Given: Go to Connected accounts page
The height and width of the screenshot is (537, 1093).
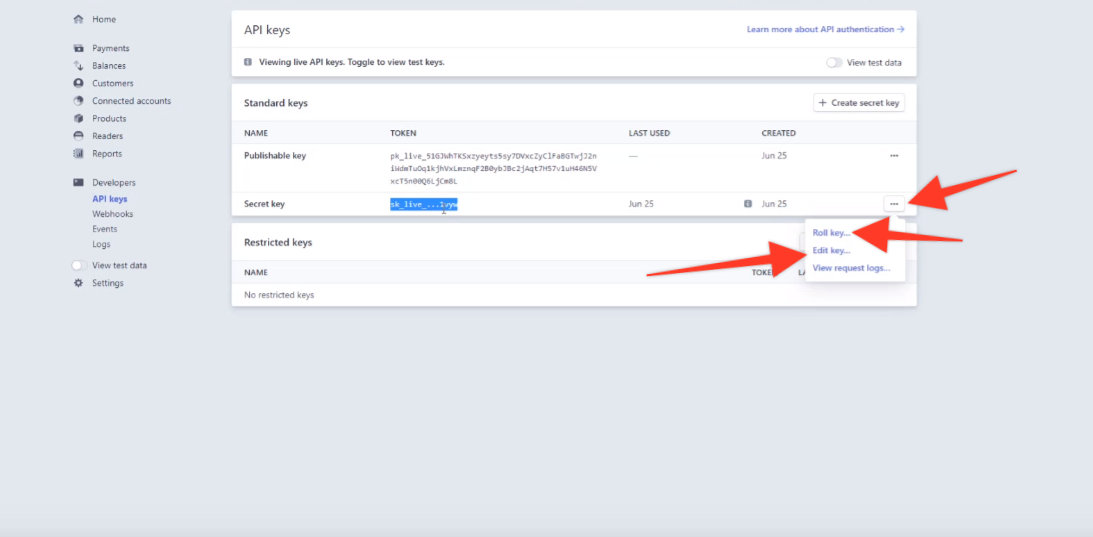Looking at the screenshot, I should coord(132,100).
